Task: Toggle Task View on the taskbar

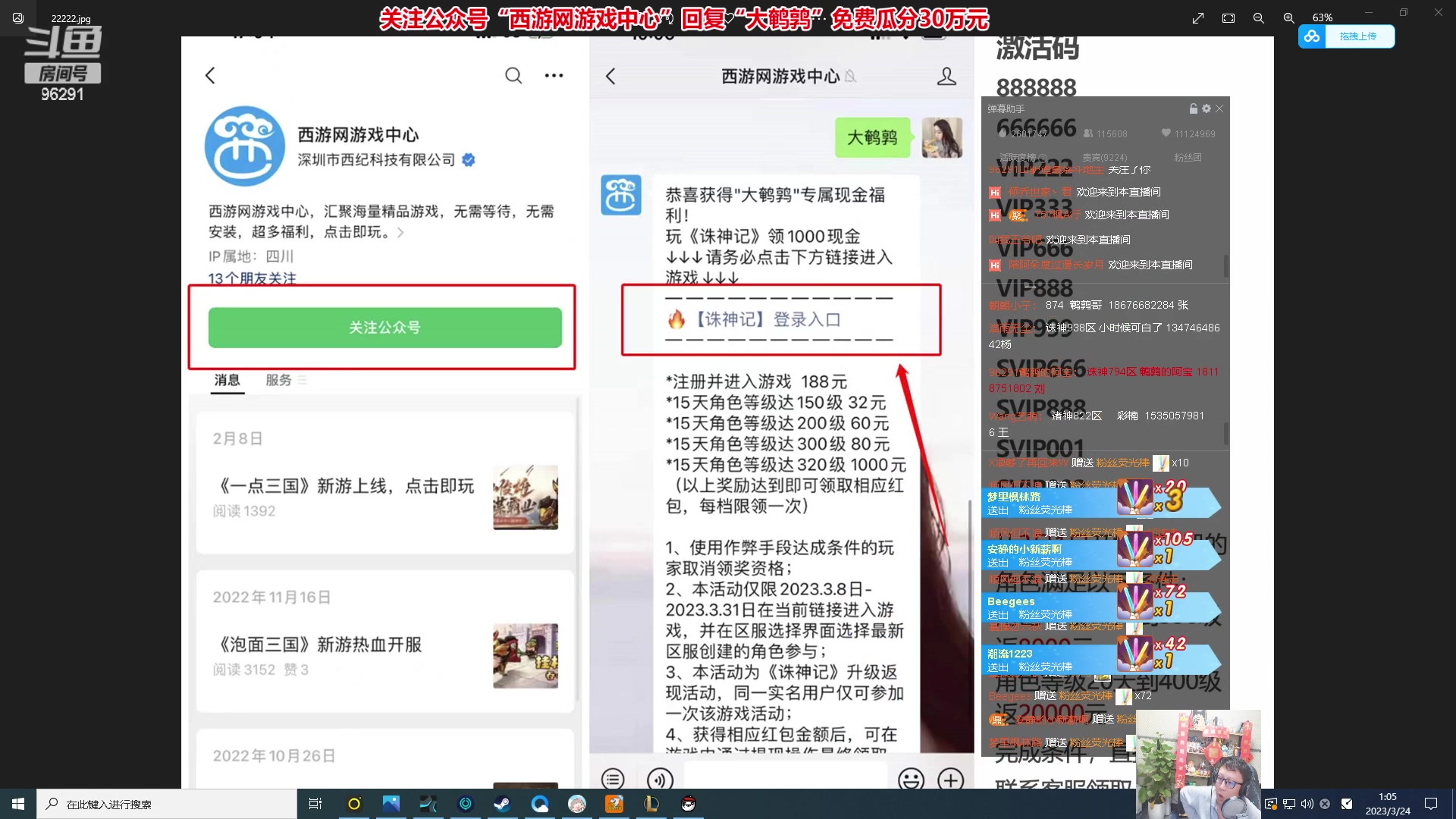Action: coord(315,804)
